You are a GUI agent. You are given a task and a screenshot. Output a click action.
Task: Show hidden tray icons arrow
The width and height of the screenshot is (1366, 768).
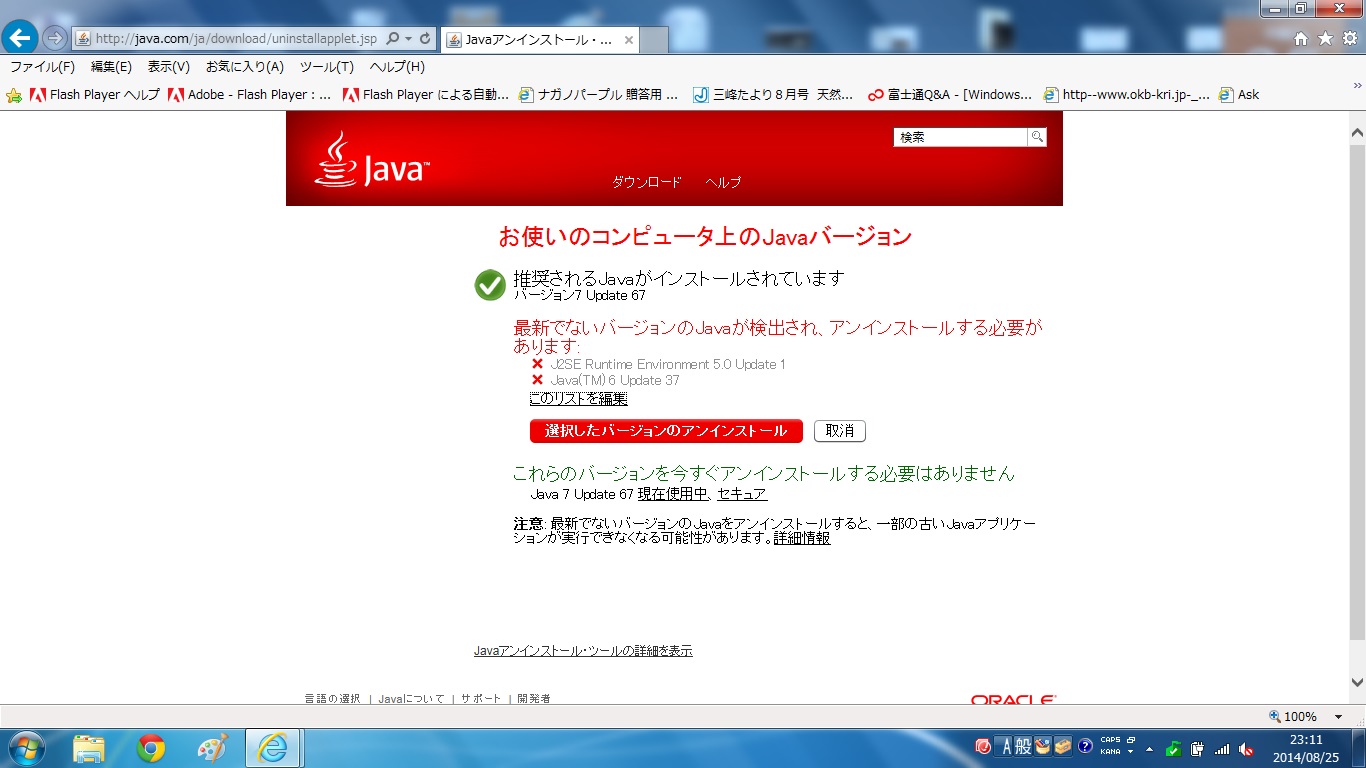[1149, 749]
